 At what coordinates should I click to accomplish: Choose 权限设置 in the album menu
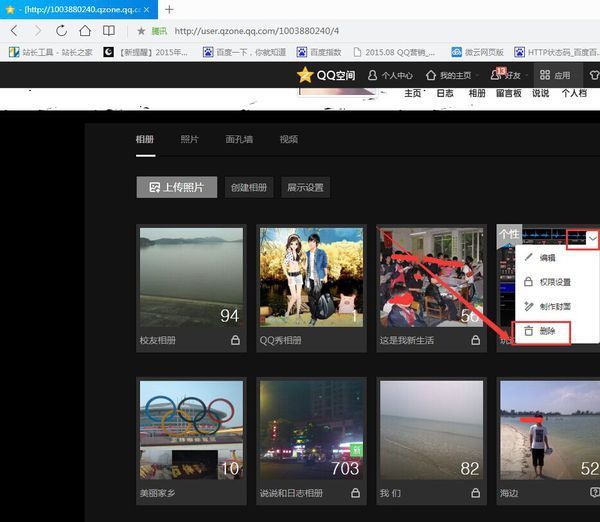tap(554, 282)
